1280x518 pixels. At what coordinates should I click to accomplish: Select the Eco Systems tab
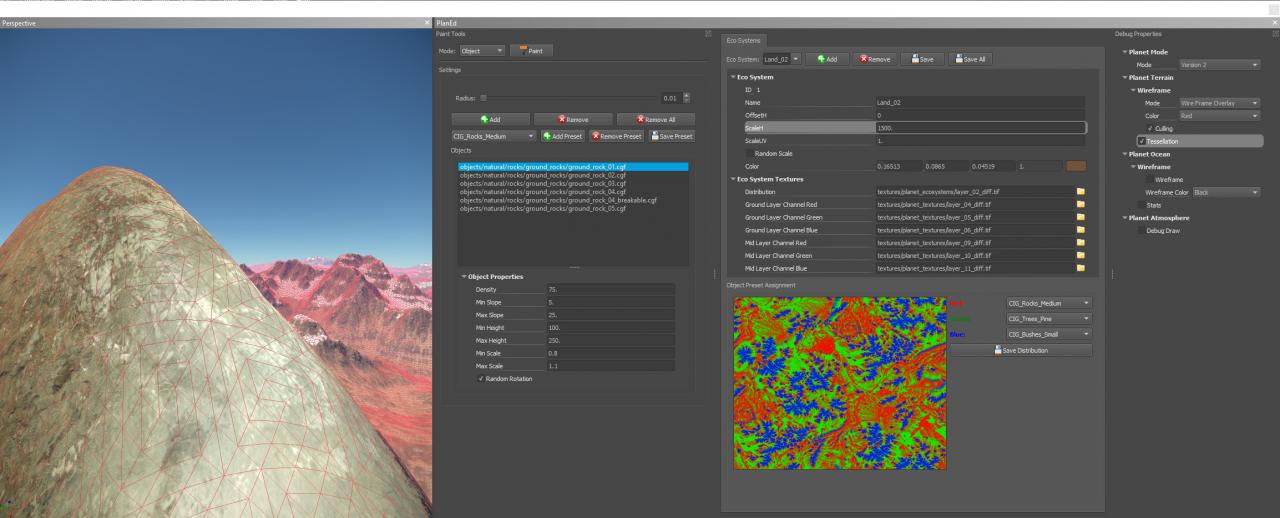click(x=742, y=40)
